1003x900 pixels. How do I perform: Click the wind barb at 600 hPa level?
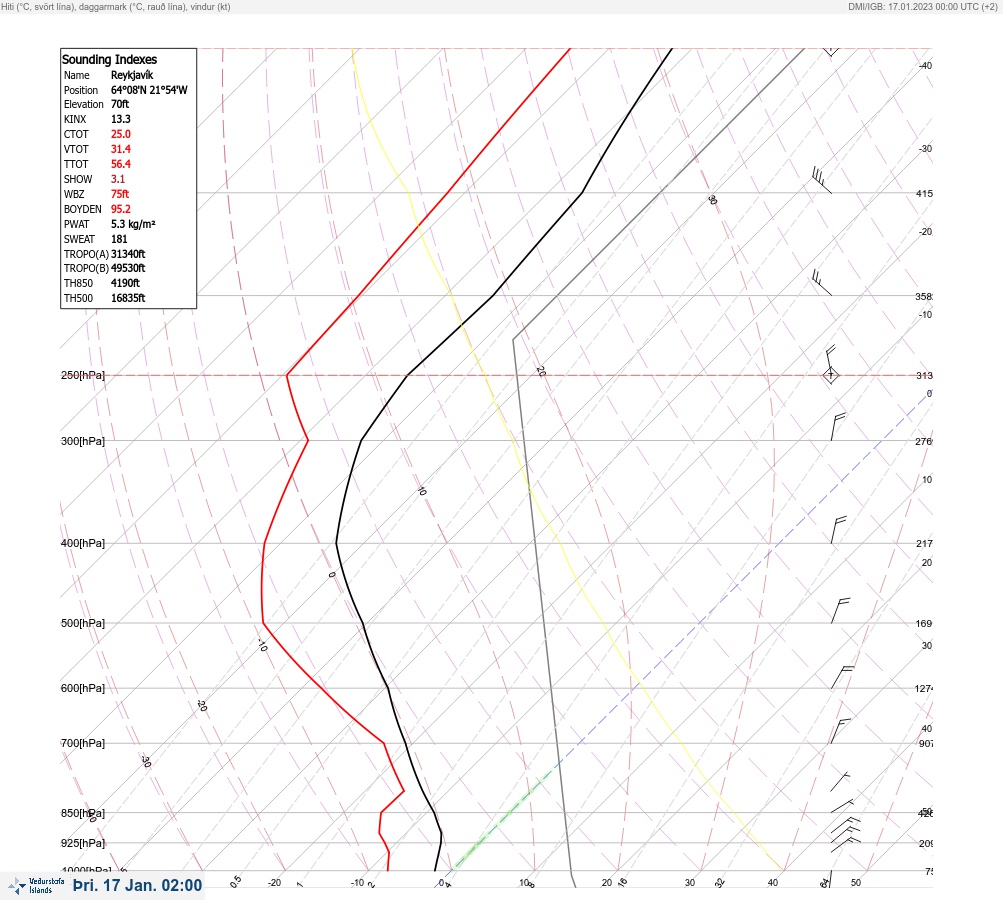[842, 677]
